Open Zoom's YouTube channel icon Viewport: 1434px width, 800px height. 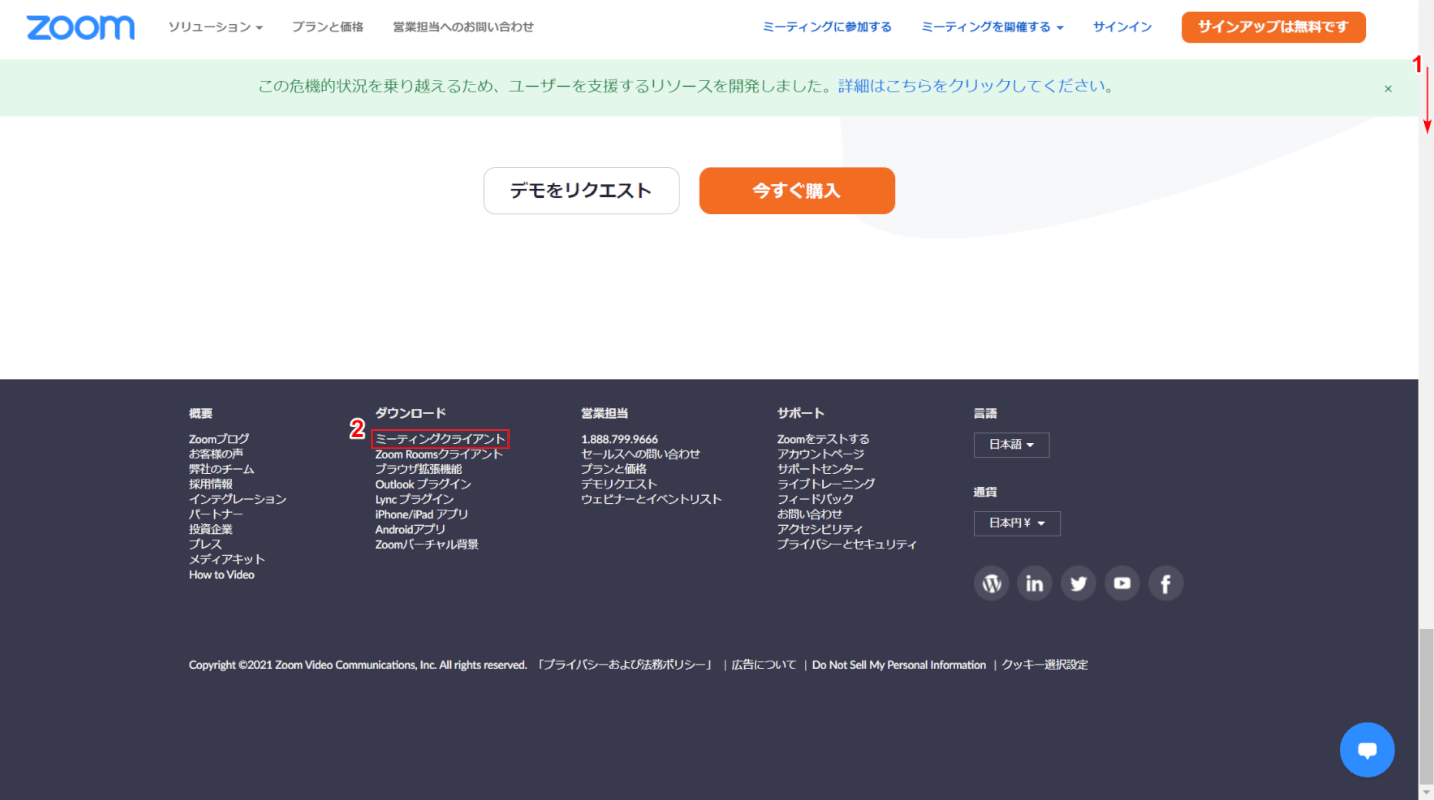coord(1121,583)
